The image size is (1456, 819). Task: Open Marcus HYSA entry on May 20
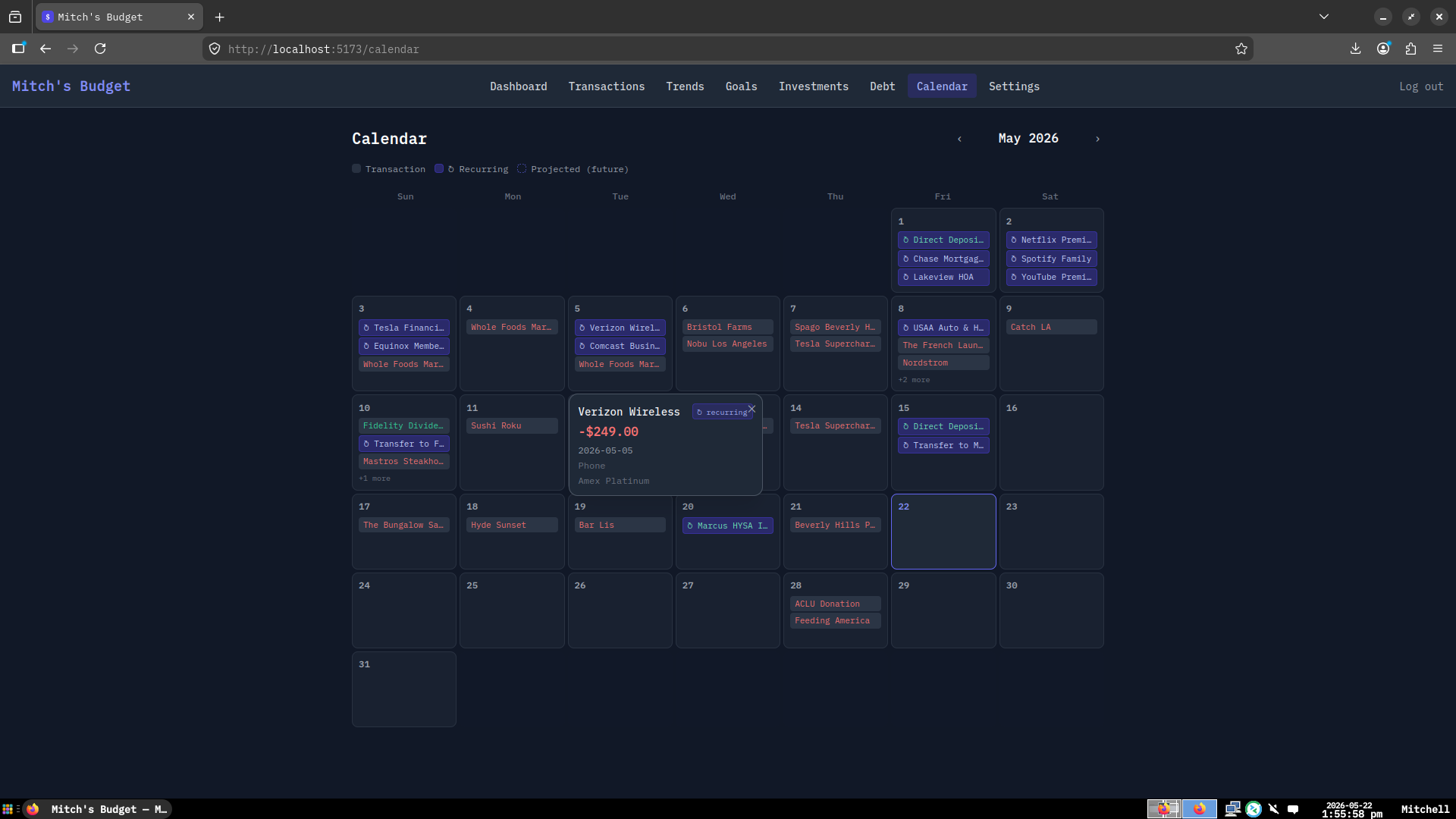point(727,526)
